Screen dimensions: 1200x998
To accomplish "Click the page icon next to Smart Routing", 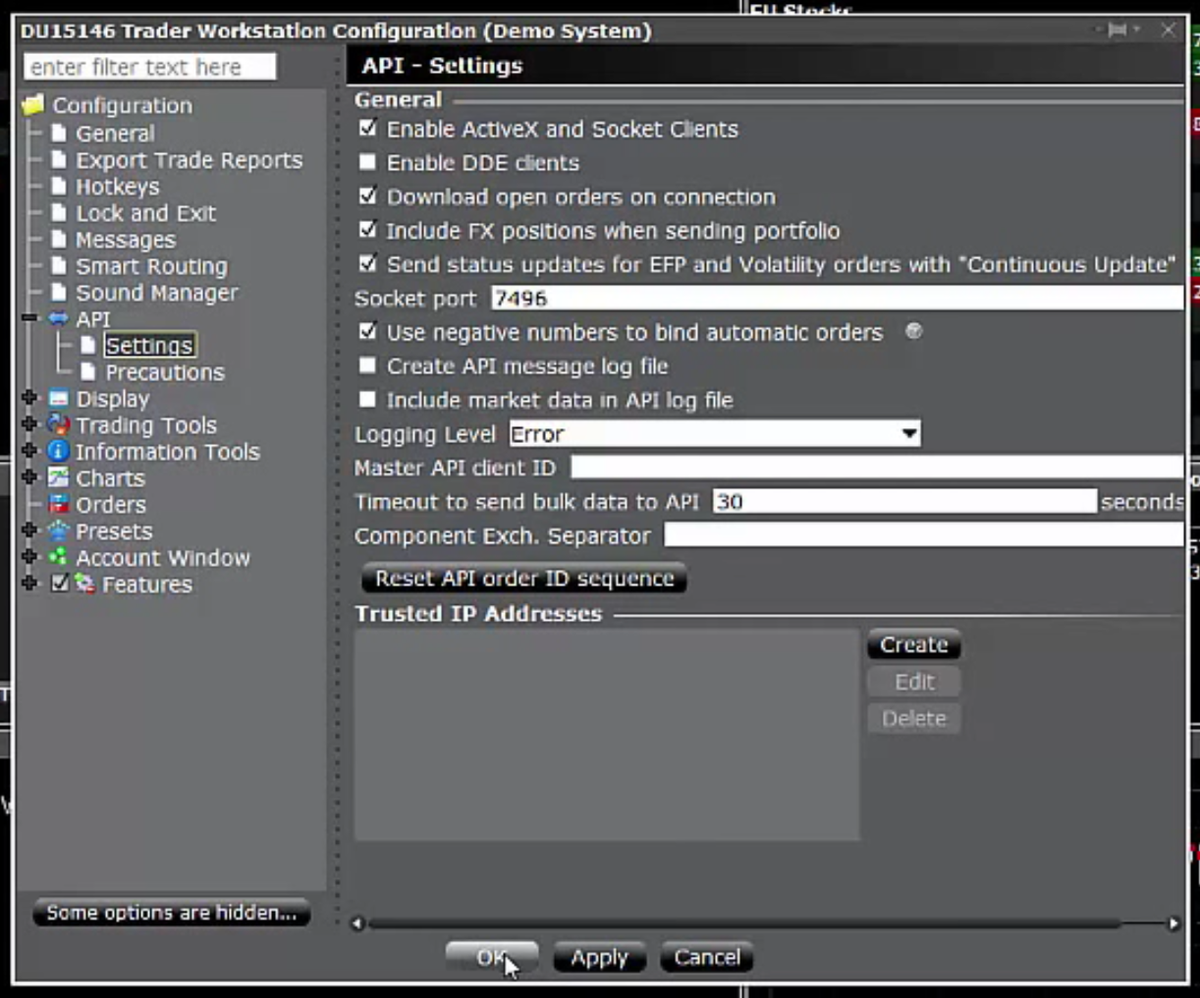I will 58,266.
